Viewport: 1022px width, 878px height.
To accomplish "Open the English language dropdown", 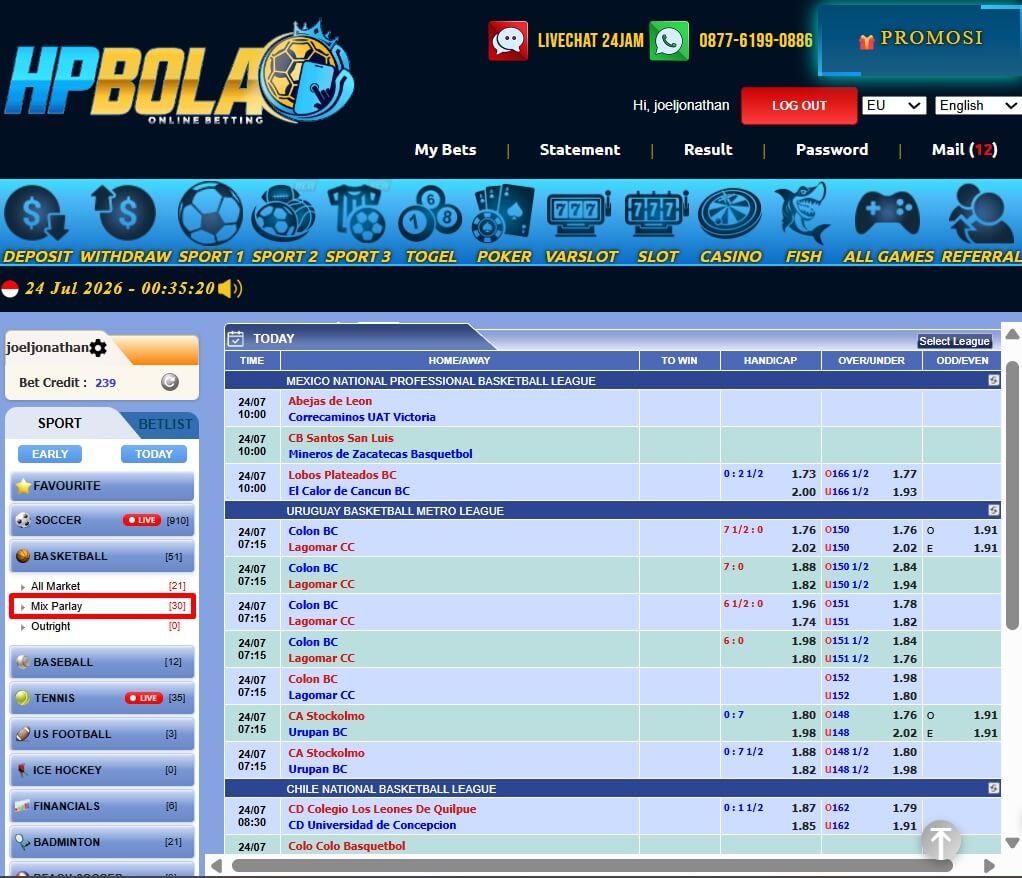I will 978,106.
